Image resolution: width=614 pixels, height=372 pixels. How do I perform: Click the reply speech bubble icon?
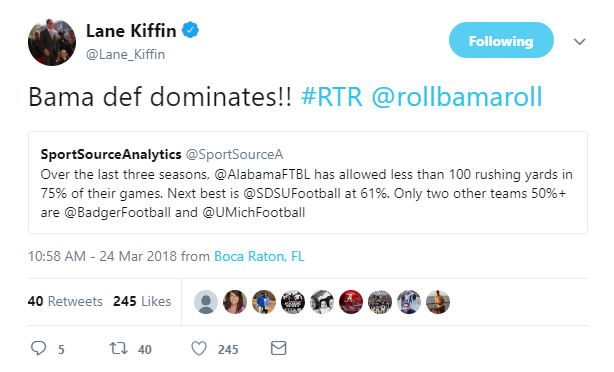[38, 348]
